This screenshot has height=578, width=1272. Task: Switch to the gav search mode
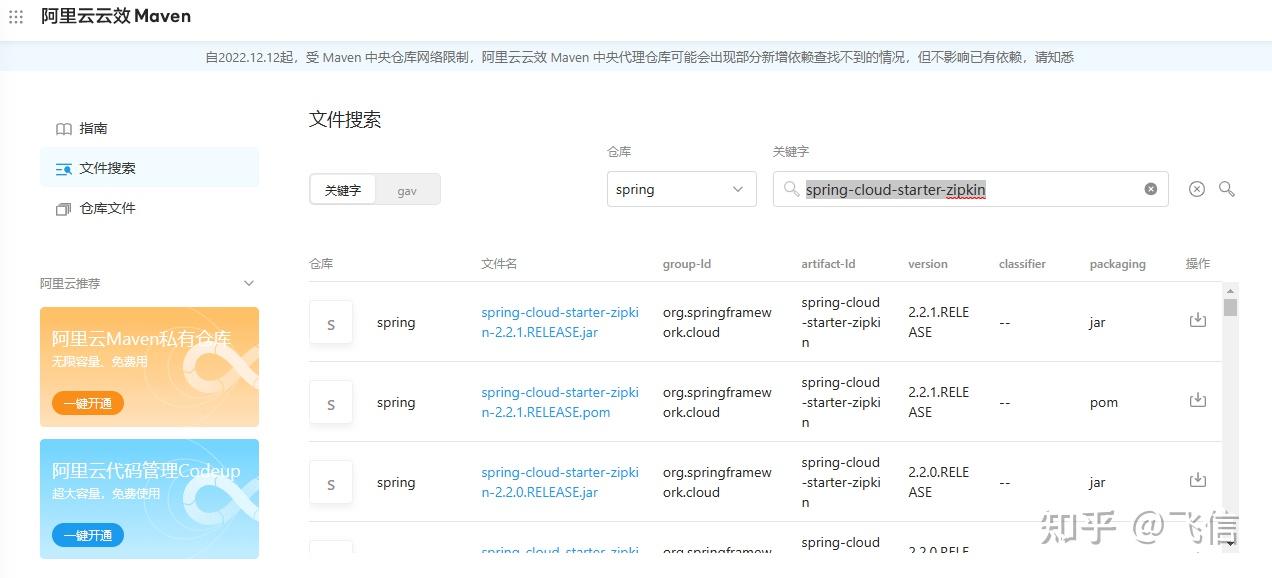[x=407, y=190]
